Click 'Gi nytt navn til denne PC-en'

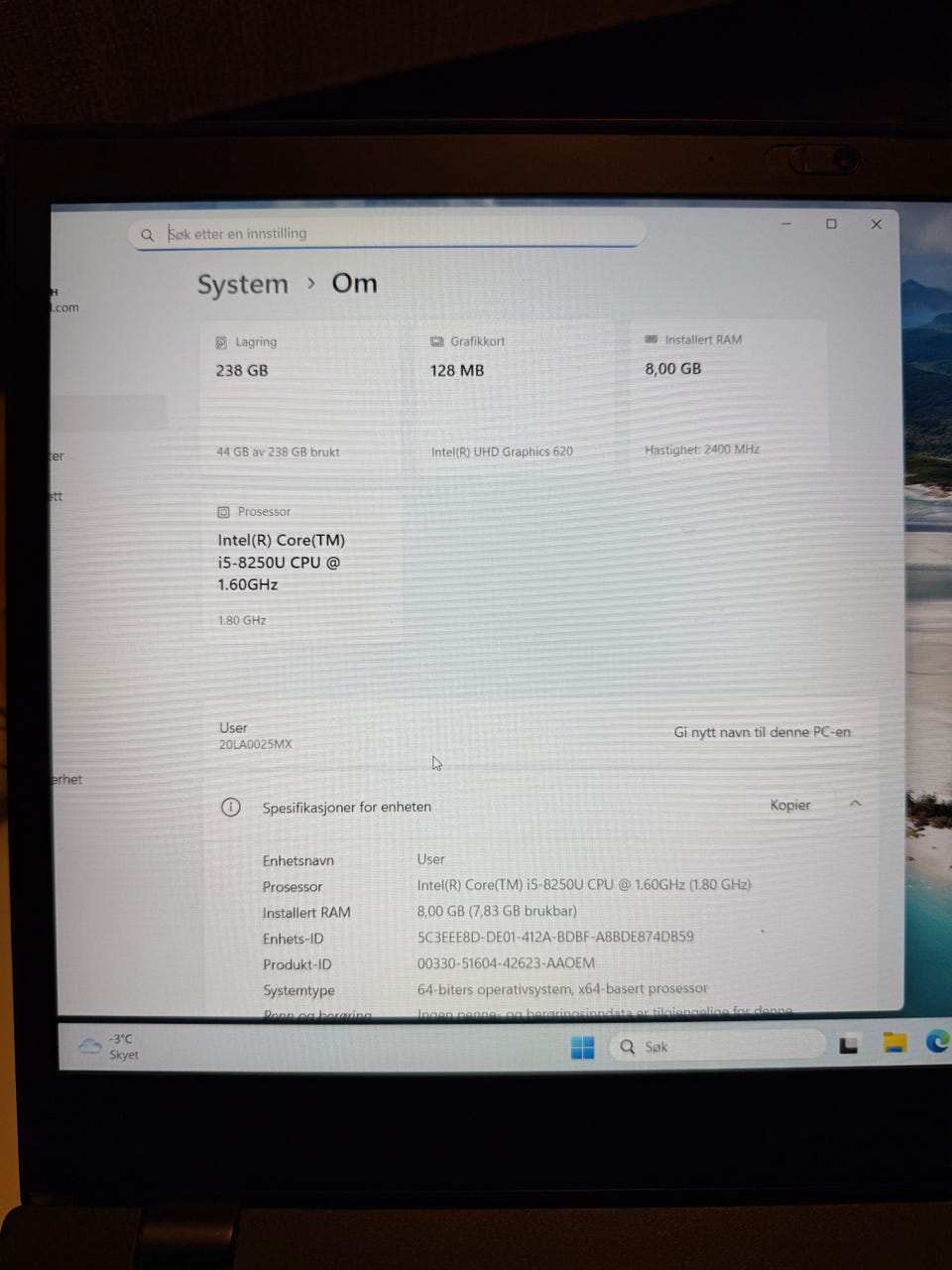pos(762,732)
